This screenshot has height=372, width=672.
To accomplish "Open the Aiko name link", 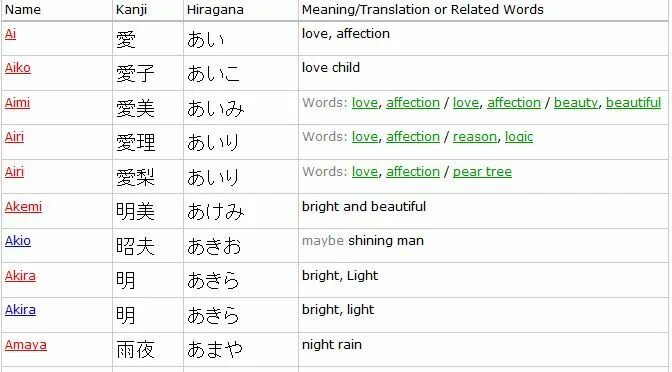I will [18, 68].
